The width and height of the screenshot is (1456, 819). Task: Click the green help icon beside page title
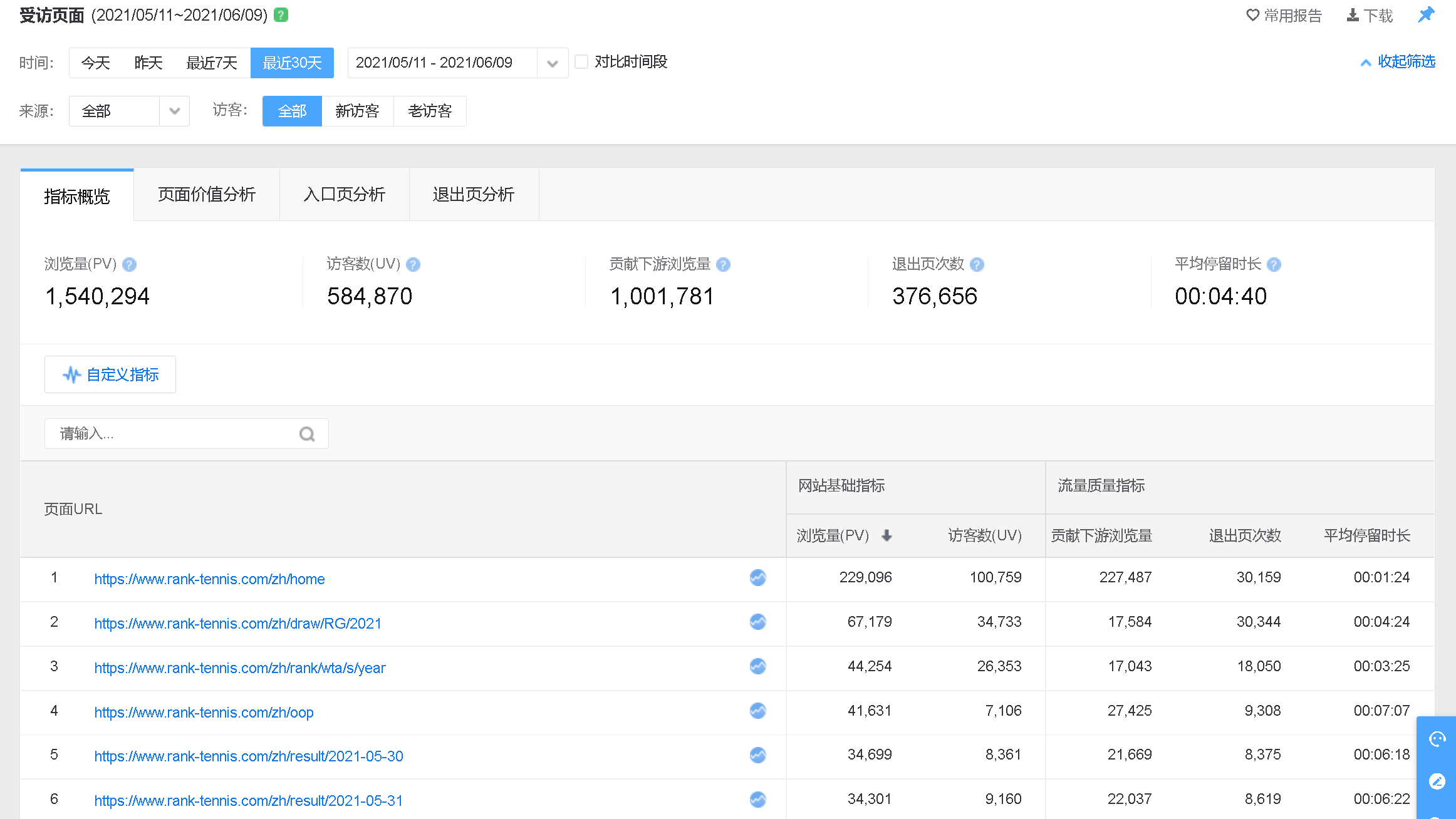click(x=281, y=14)
